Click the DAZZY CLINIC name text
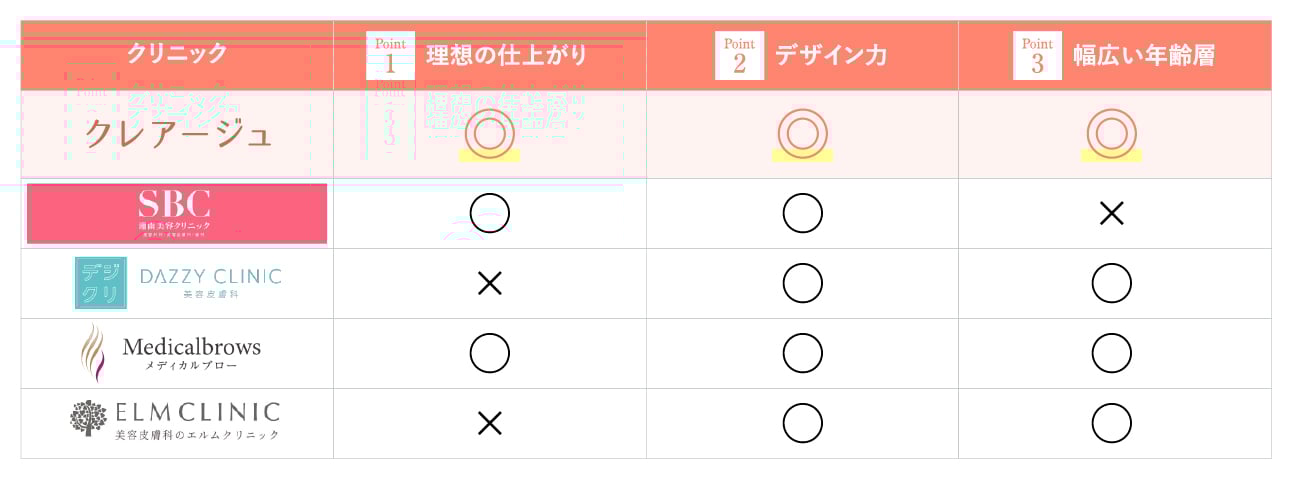1292x479 pixels. [x=211, y=276]
